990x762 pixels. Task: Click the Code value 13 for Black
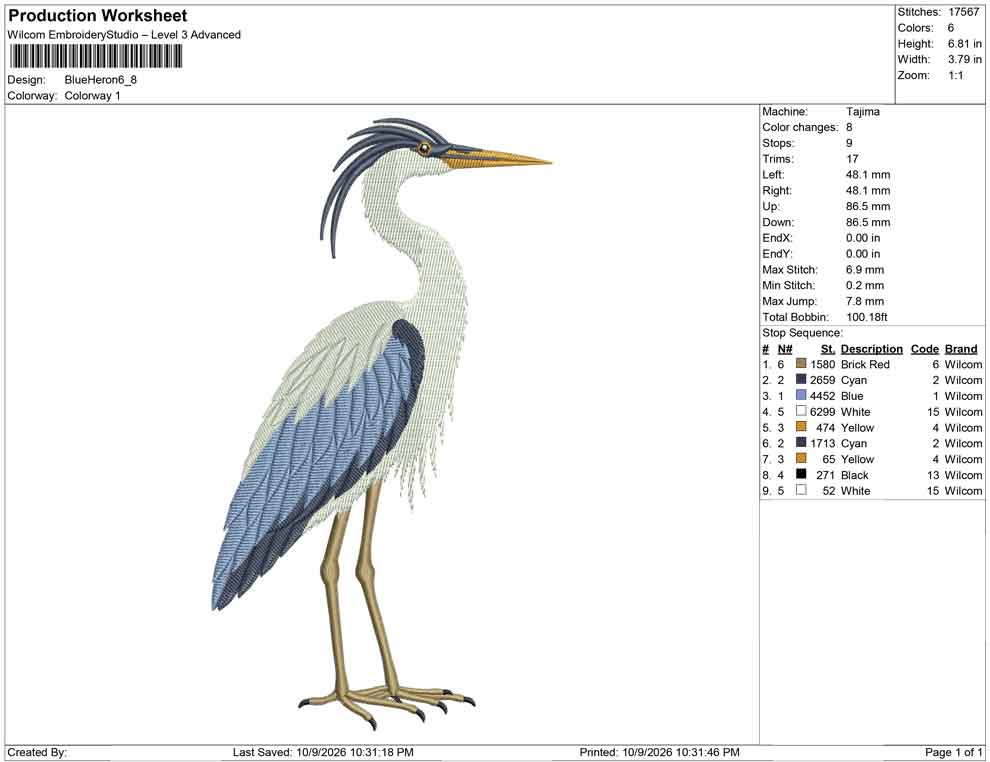click(933, 475)
